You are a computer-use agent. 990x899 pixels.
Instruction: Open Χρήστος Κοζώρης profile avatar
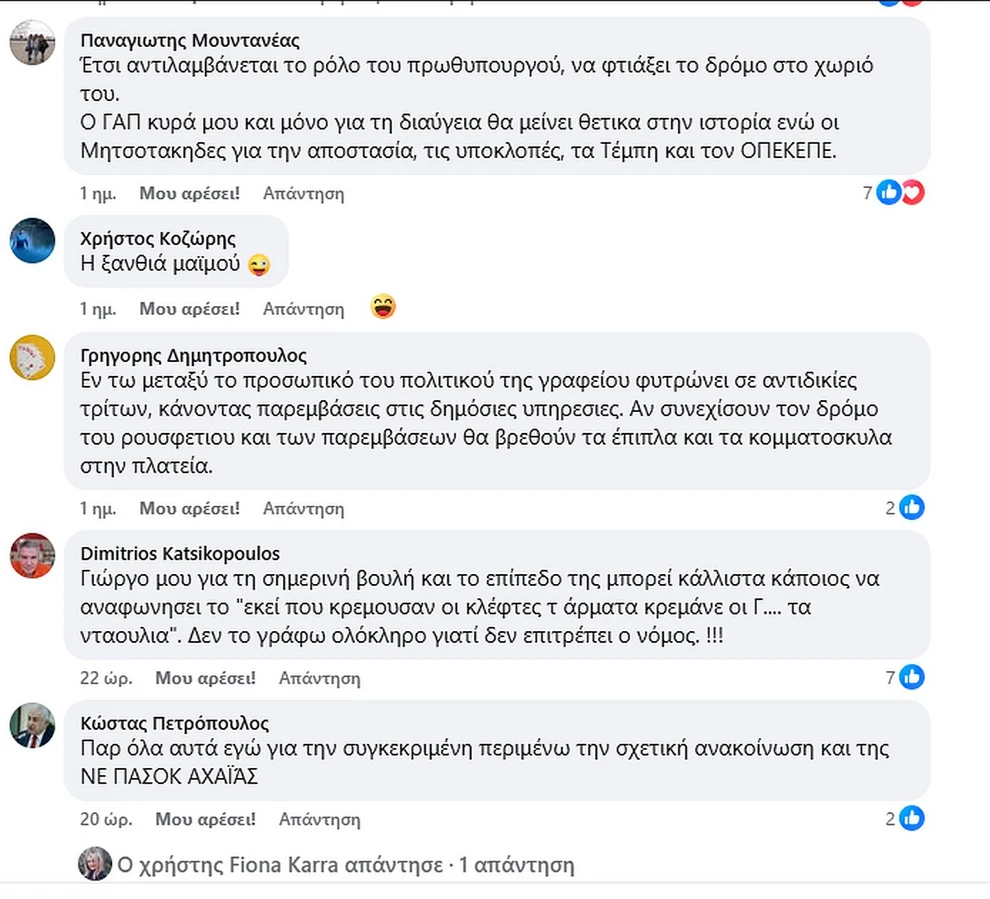tap(32, 240)
